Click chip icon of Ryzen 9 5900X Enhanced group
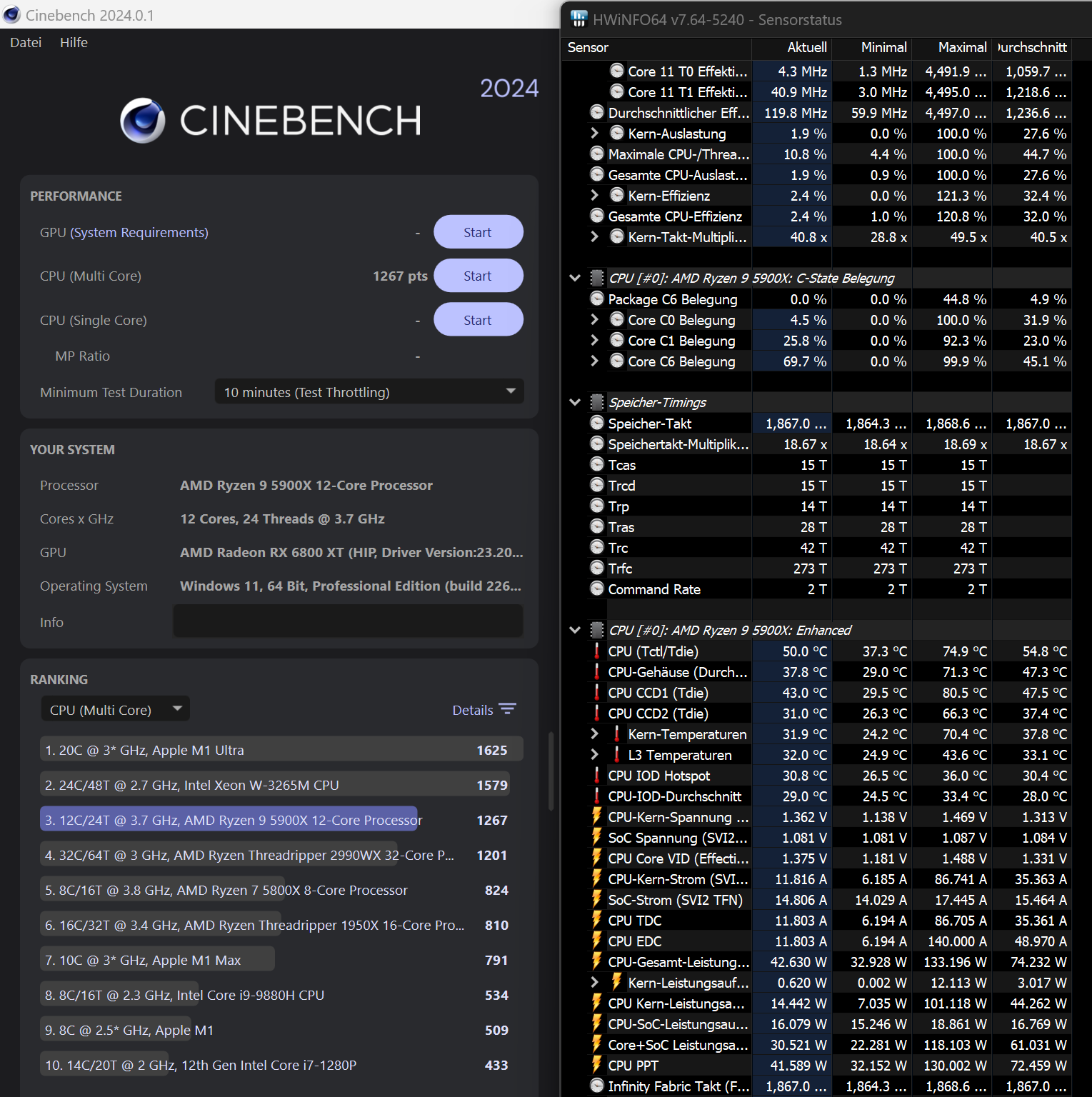 point(597,630)
